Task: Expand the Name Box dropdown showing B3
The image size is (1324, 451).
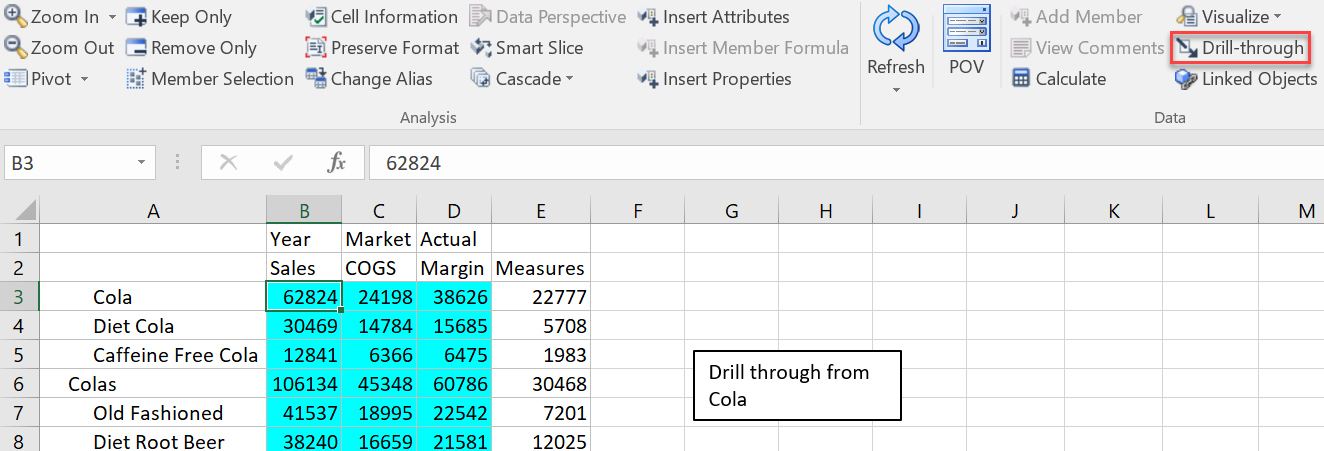Action: (141, 163)
